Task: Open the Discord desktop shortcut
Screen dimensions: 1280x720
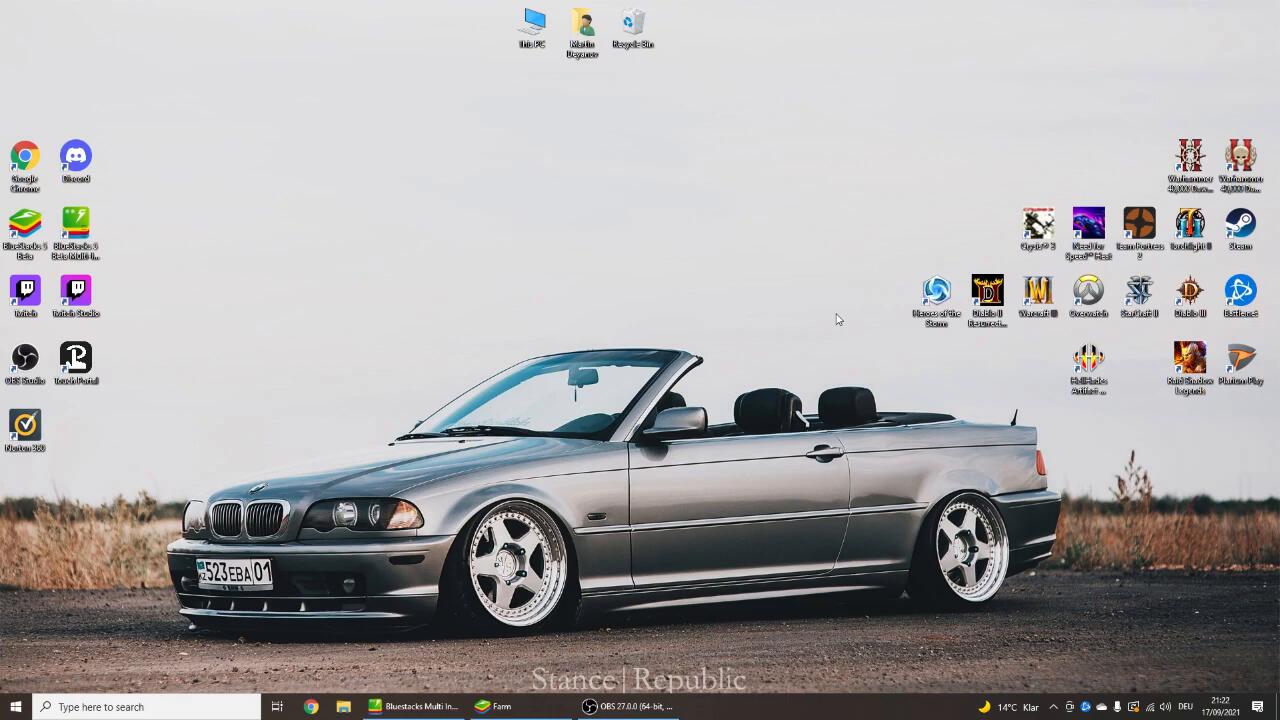Action: (76, 158)
